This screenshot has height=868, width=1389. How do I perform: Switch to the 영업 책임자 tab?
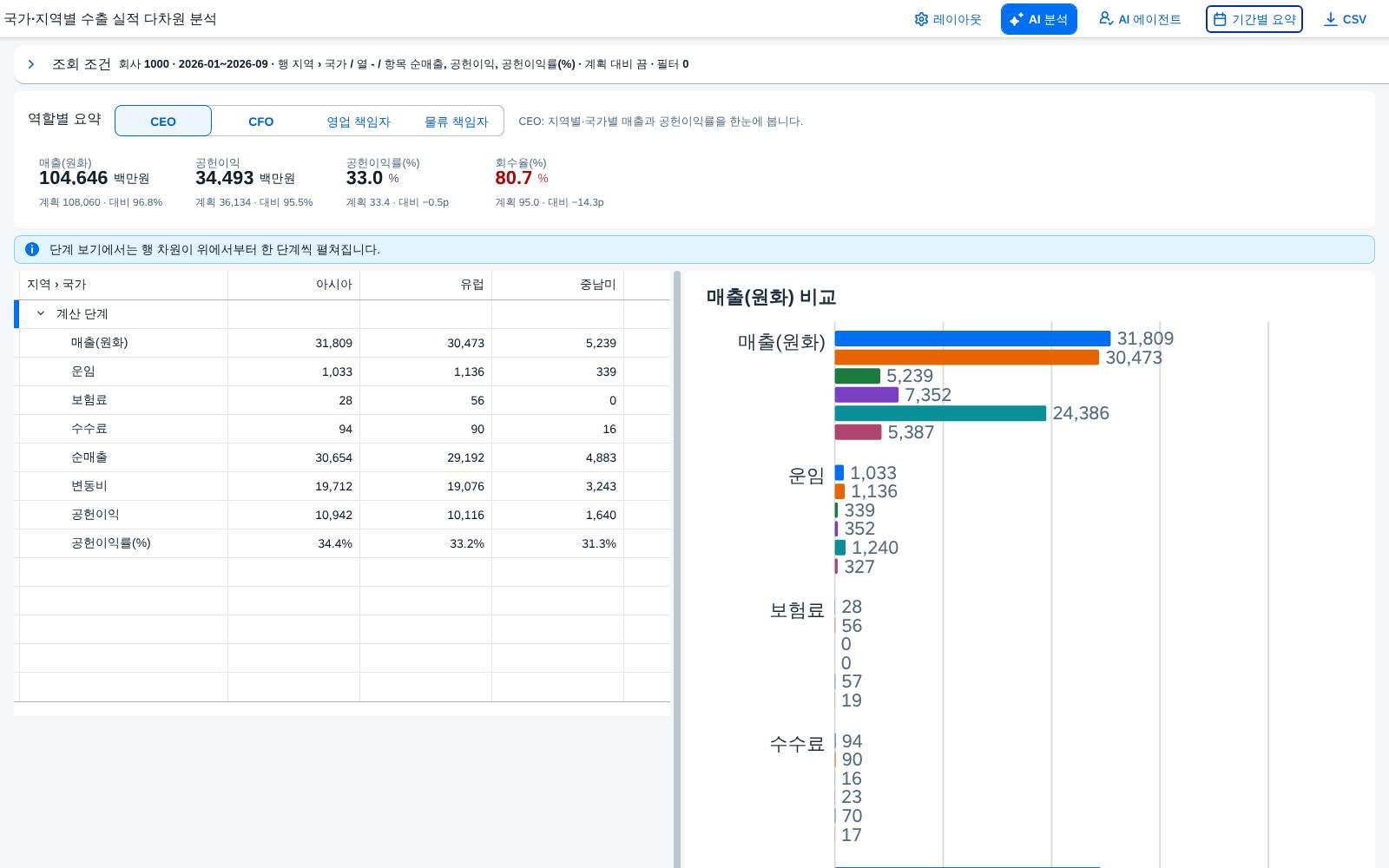click(359, 122)
